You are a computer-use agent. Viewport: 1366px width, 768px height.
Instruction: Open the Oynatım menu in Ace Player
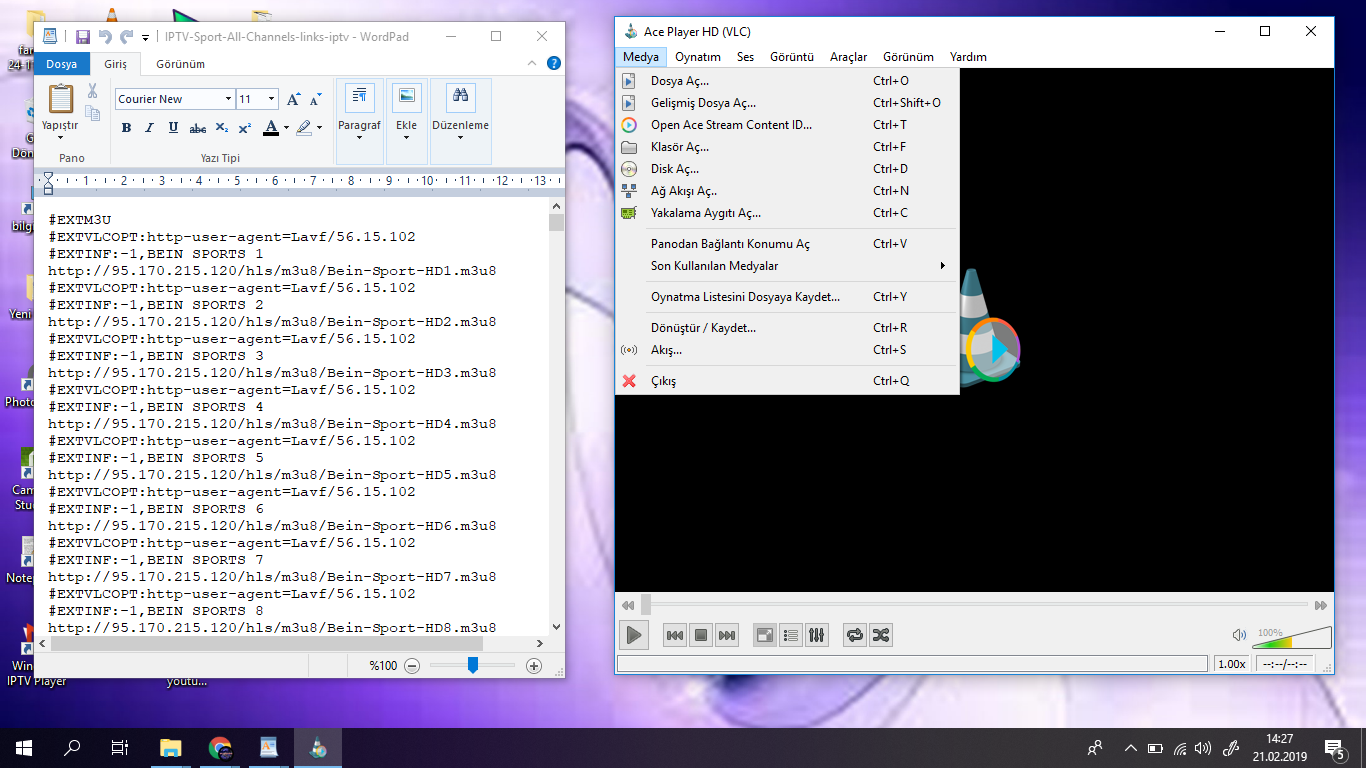[x=698, y=57]
